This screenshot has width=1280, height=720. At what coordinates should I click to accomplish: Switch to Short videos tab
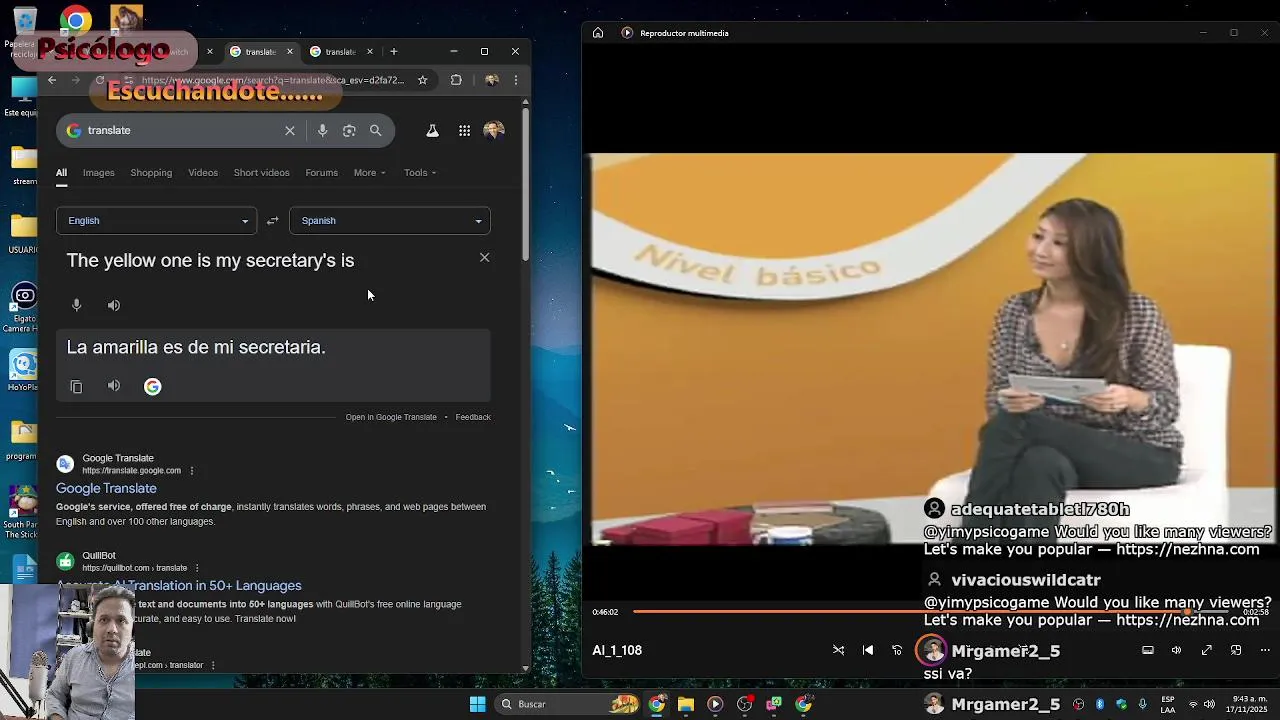[261, 173]
